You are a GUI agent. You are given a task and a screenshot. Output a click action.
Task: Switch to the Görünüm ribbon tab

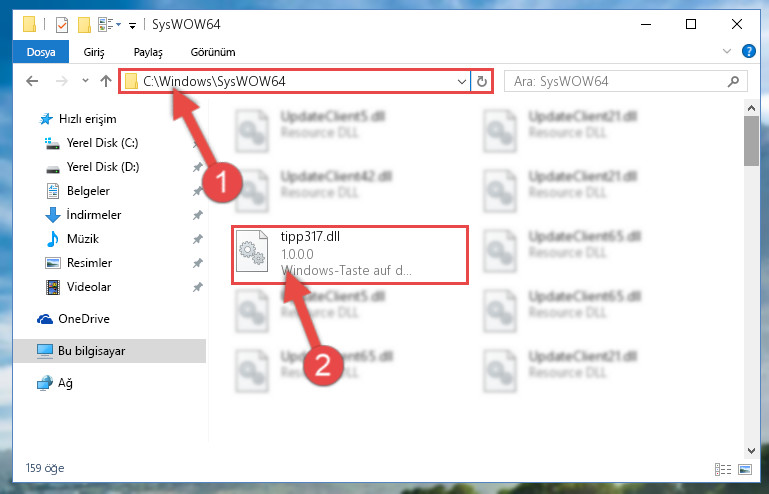(x=213, y=52)
